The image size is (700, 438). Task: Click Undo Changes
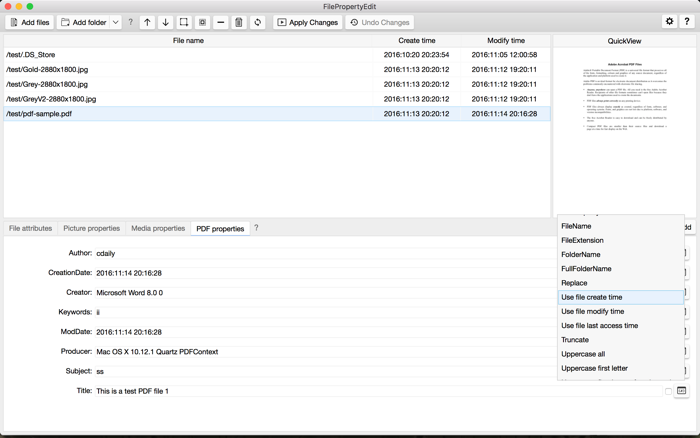pos(379,22)
